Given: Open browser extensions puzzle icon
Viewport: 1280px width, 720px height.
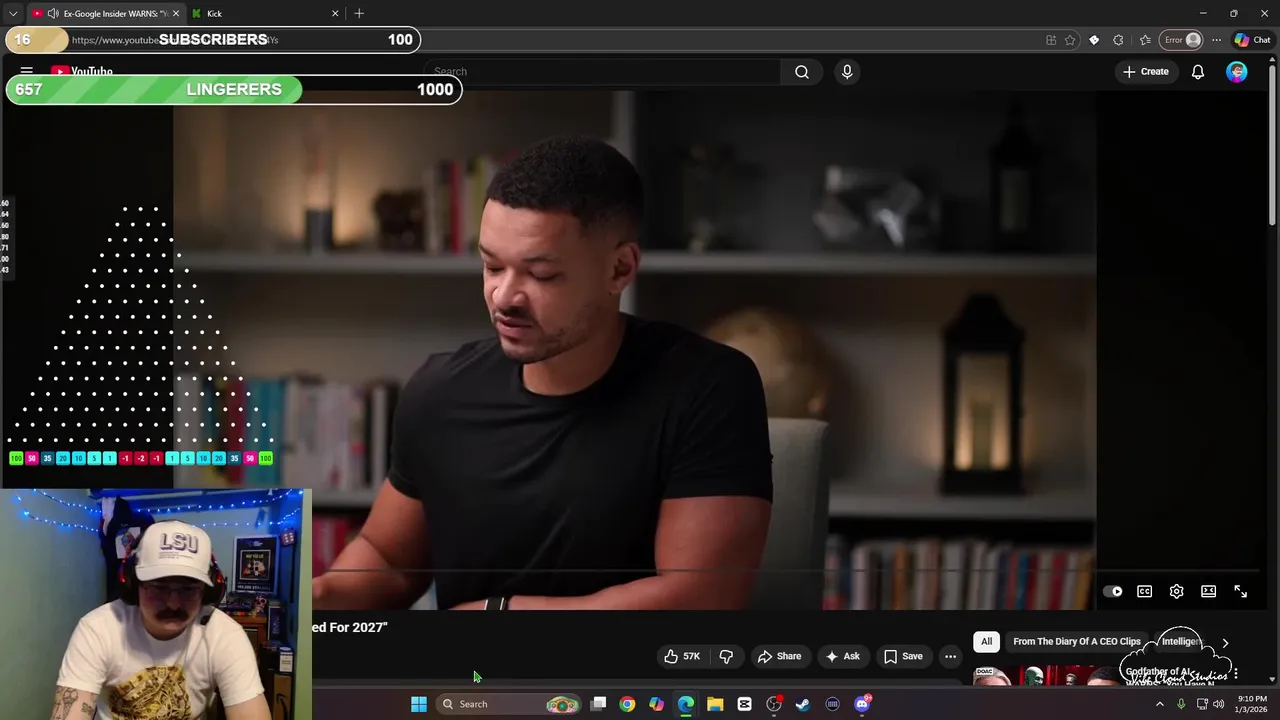Looking at the screenshot, I should coord(1118,40).
